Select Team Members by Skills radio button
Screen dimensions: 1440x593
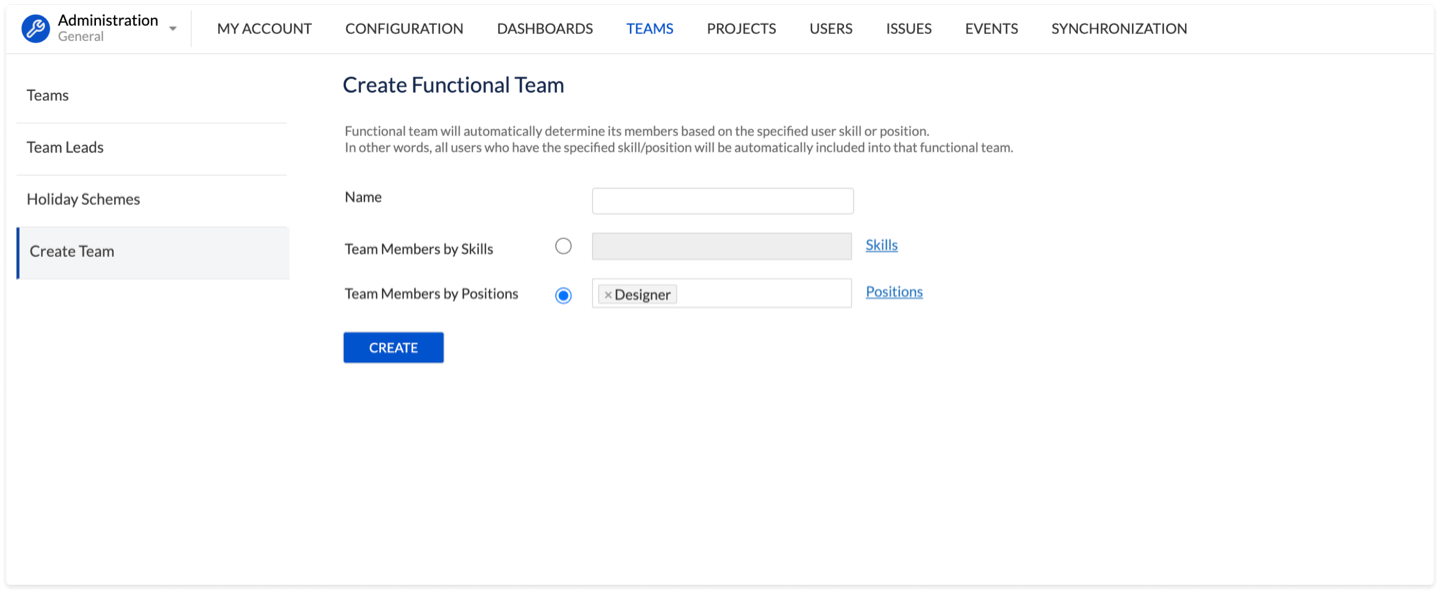(x=563, y=246)
